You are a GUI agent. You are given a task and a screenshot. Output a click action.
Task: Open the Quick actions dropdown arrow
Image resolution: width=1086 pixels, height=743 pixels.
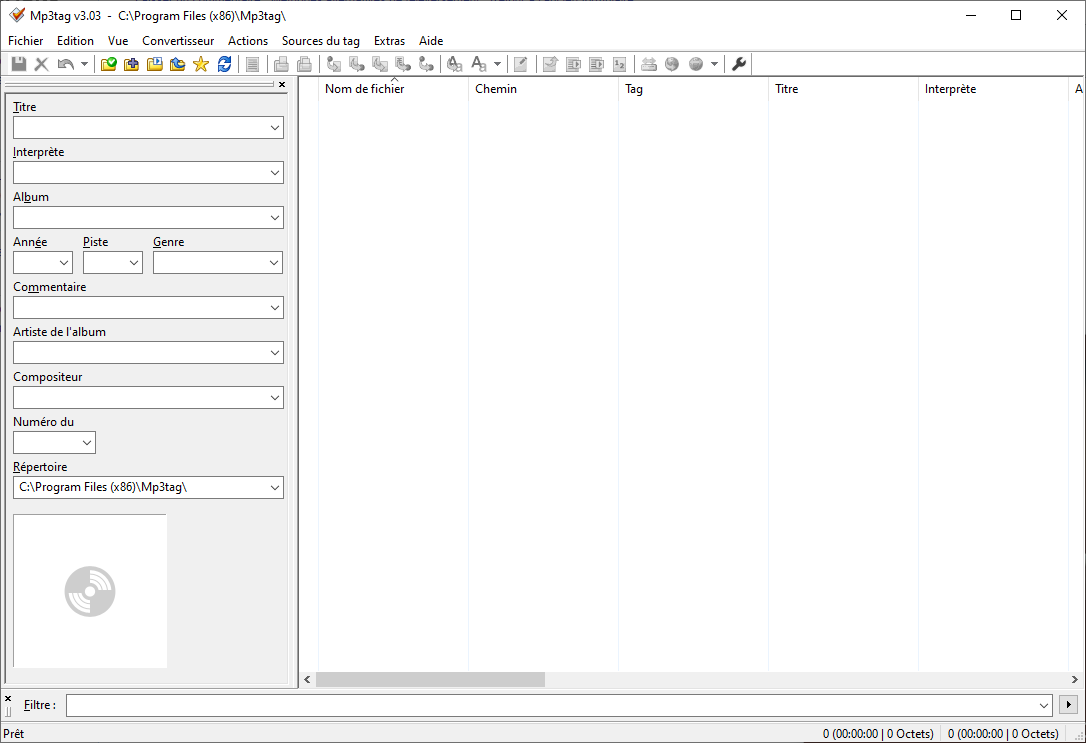coord(497,64)
